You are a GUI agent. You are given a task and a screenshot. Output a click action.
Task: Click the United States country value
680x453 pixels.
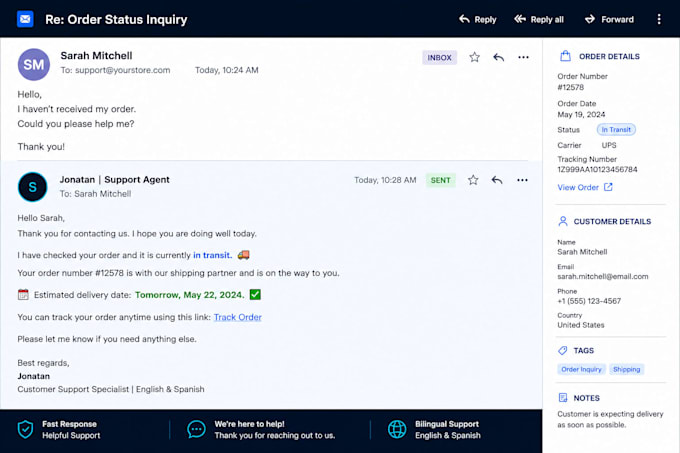[581, 325]
